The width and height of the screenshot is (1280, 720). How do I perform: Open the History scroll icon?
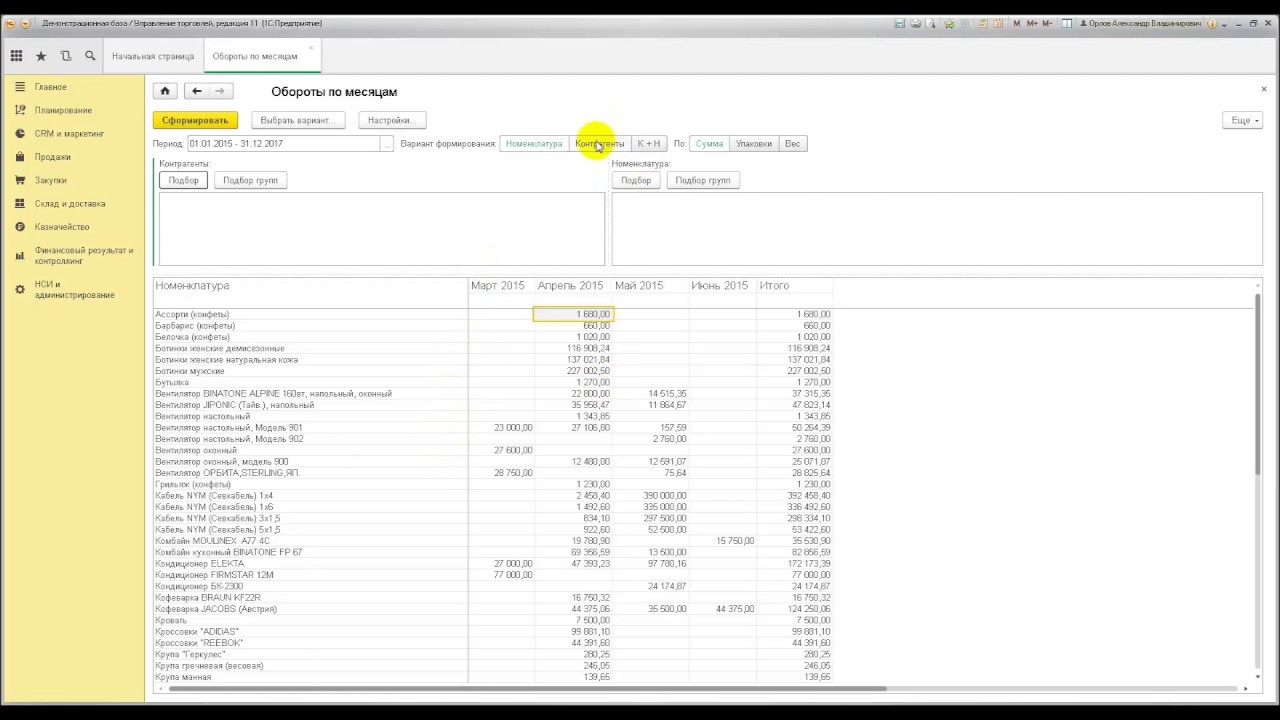pos(66,56)
